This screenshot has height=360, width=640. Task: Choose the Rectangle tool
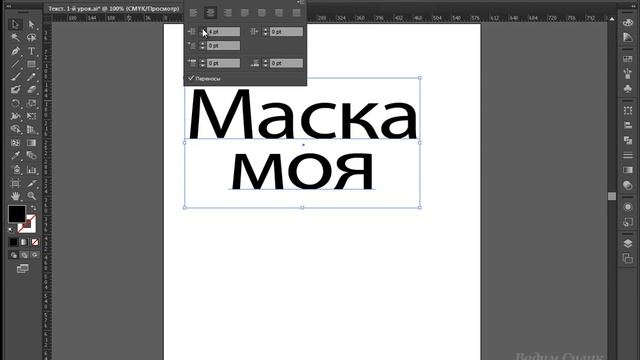[x=31, y=64]
